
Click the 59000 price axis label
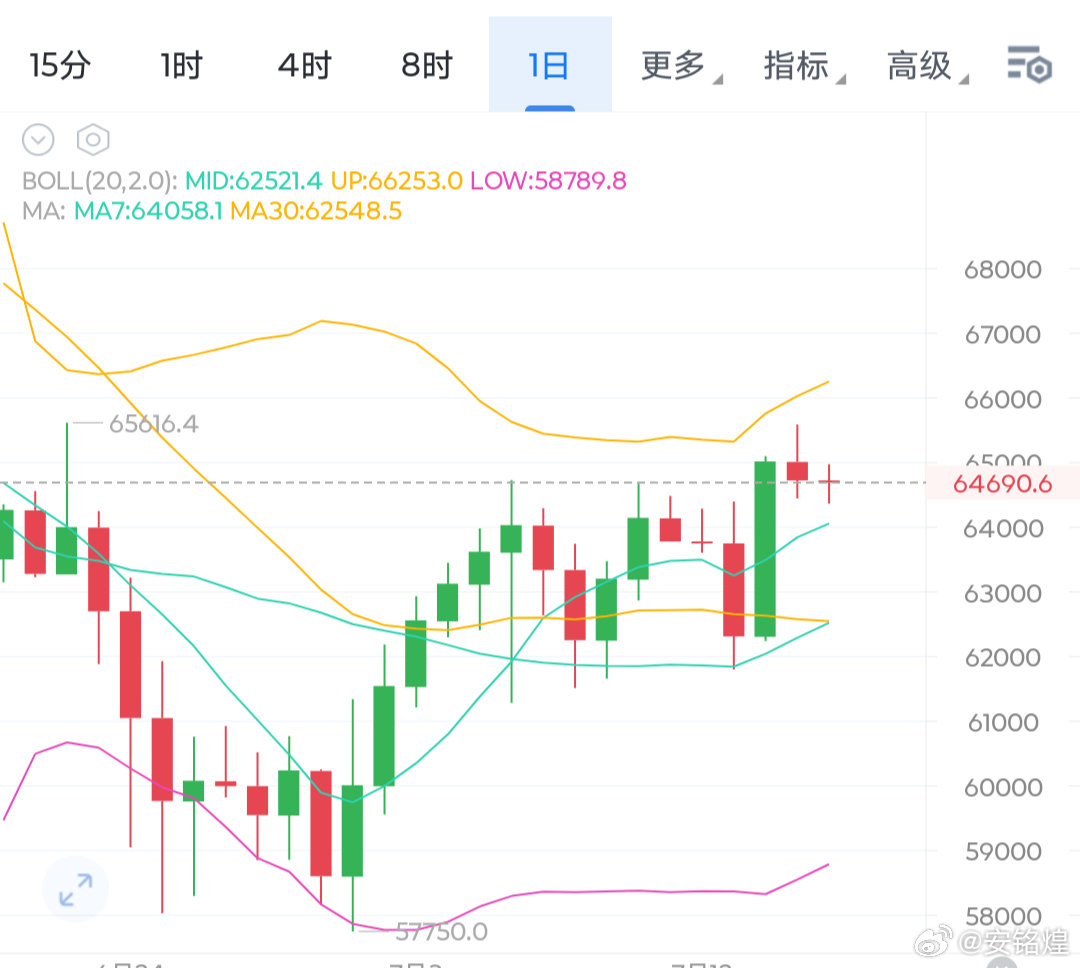click(1002, 852)
